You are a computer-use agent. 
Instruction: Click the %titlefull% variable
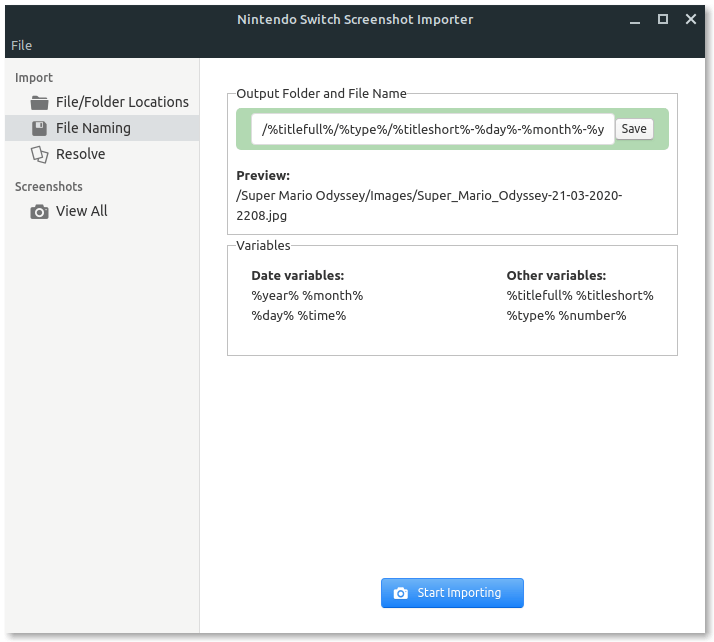(x=539, y=295)
